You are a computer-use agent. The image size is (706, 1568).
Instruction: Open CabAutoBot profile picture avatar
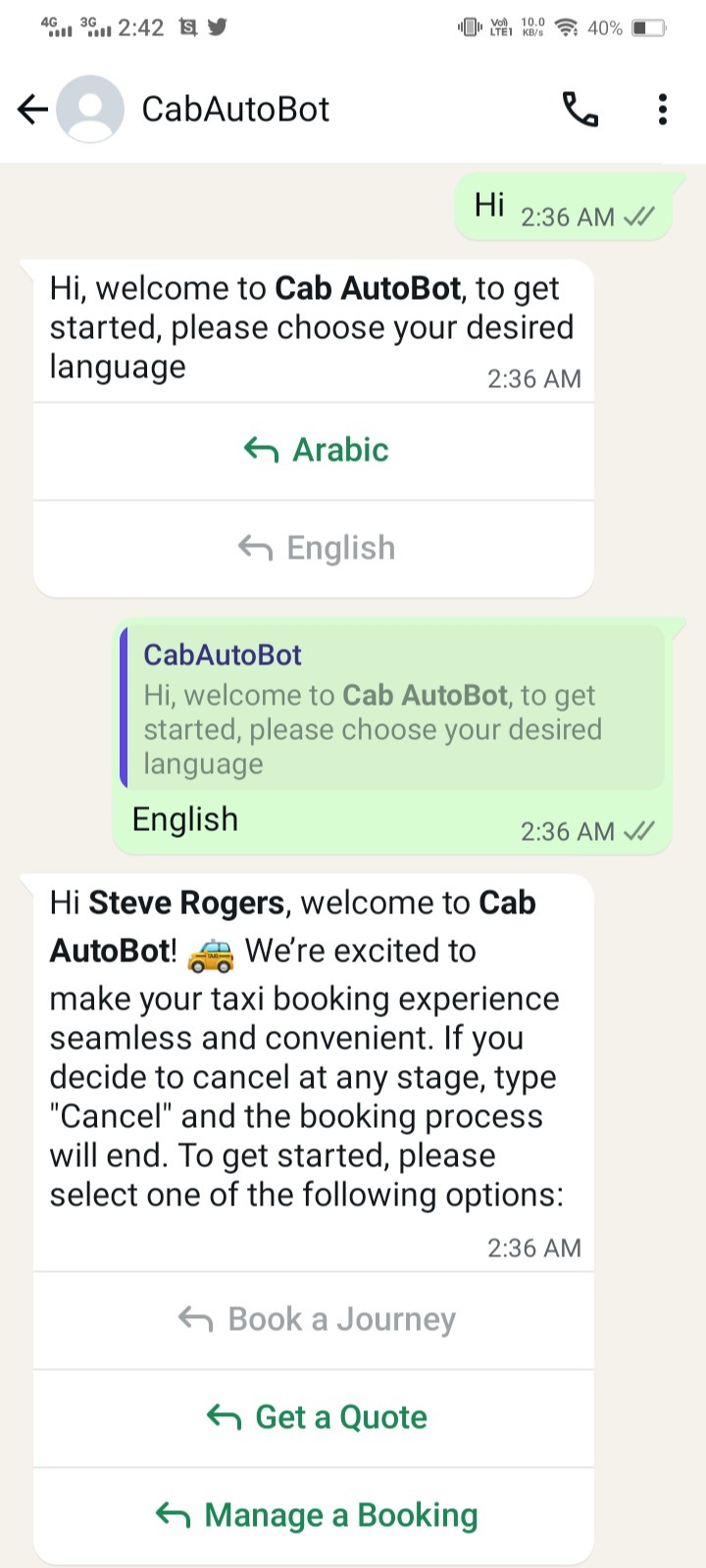pyautogui.click(x=90, y=109)
